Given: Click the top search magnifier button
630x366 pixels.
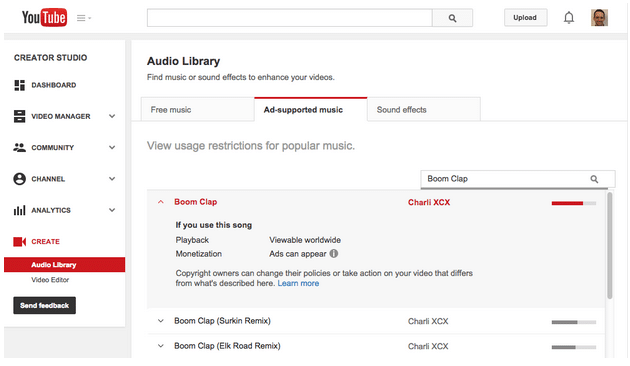Looking at the screenshot, I should (452, 18).
